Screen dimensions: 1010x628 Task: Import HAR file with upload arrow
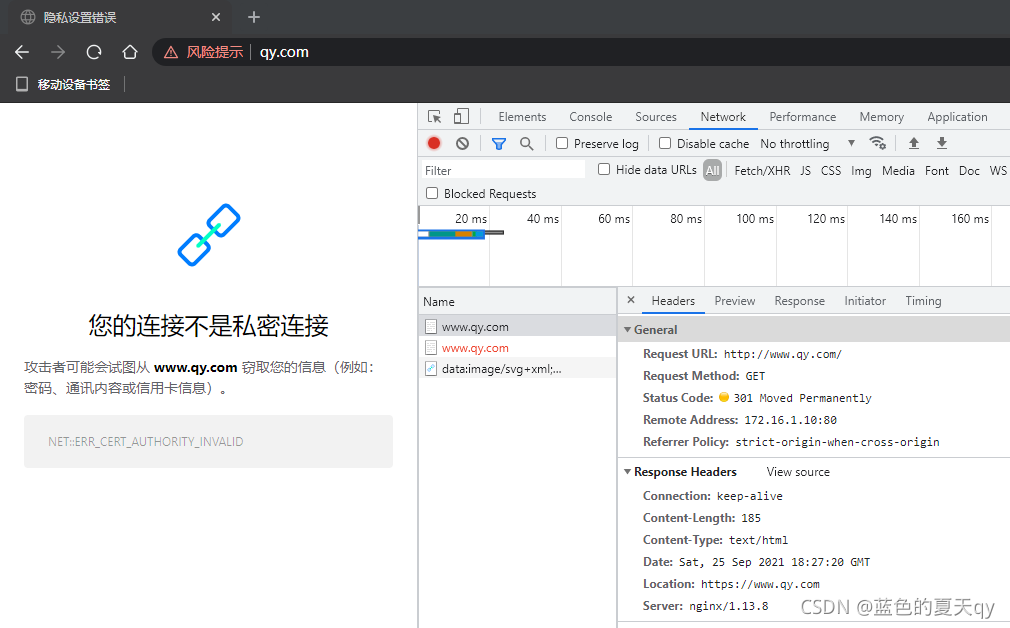pyautogui.click(x=913, y=143)
